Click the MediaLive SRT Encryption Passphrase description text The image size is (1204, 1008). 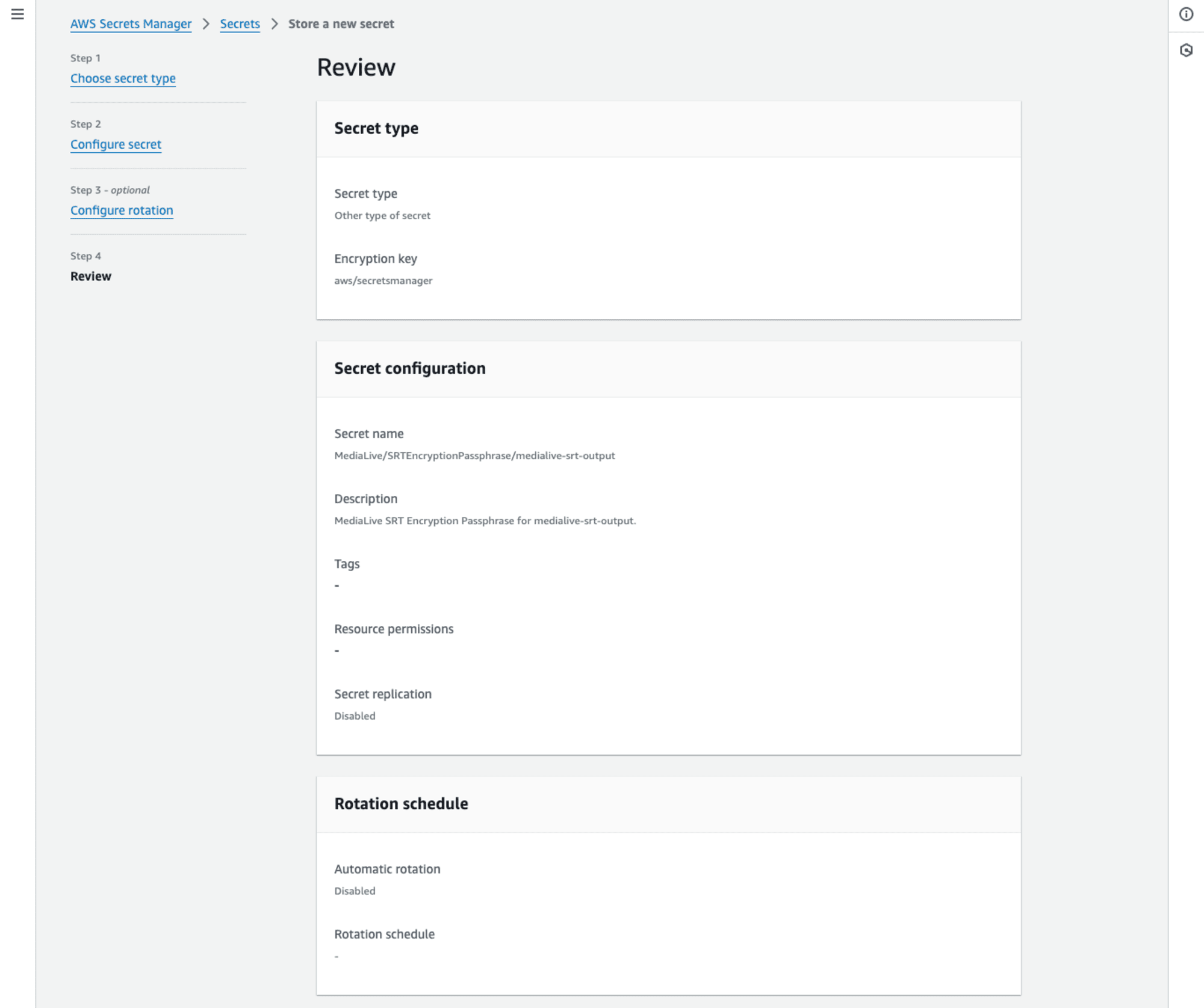[485, 521]
